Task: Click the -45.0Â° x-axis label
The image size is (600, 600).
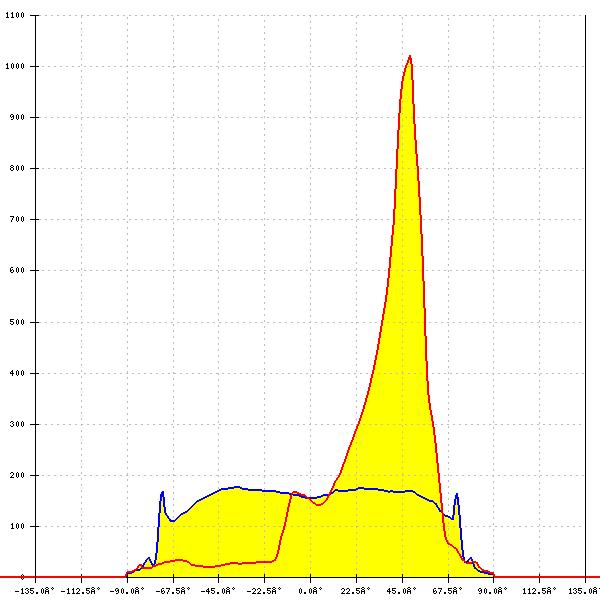Action: pyautogui.click(x=218, y=591)
